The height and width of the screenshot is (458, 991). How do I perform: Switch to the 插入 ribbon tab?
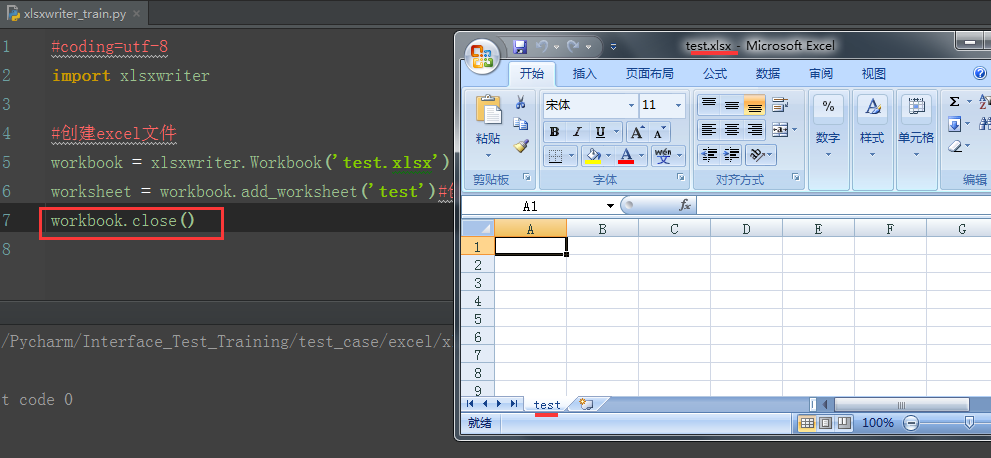pyautogui.click(x=585, y=74)
